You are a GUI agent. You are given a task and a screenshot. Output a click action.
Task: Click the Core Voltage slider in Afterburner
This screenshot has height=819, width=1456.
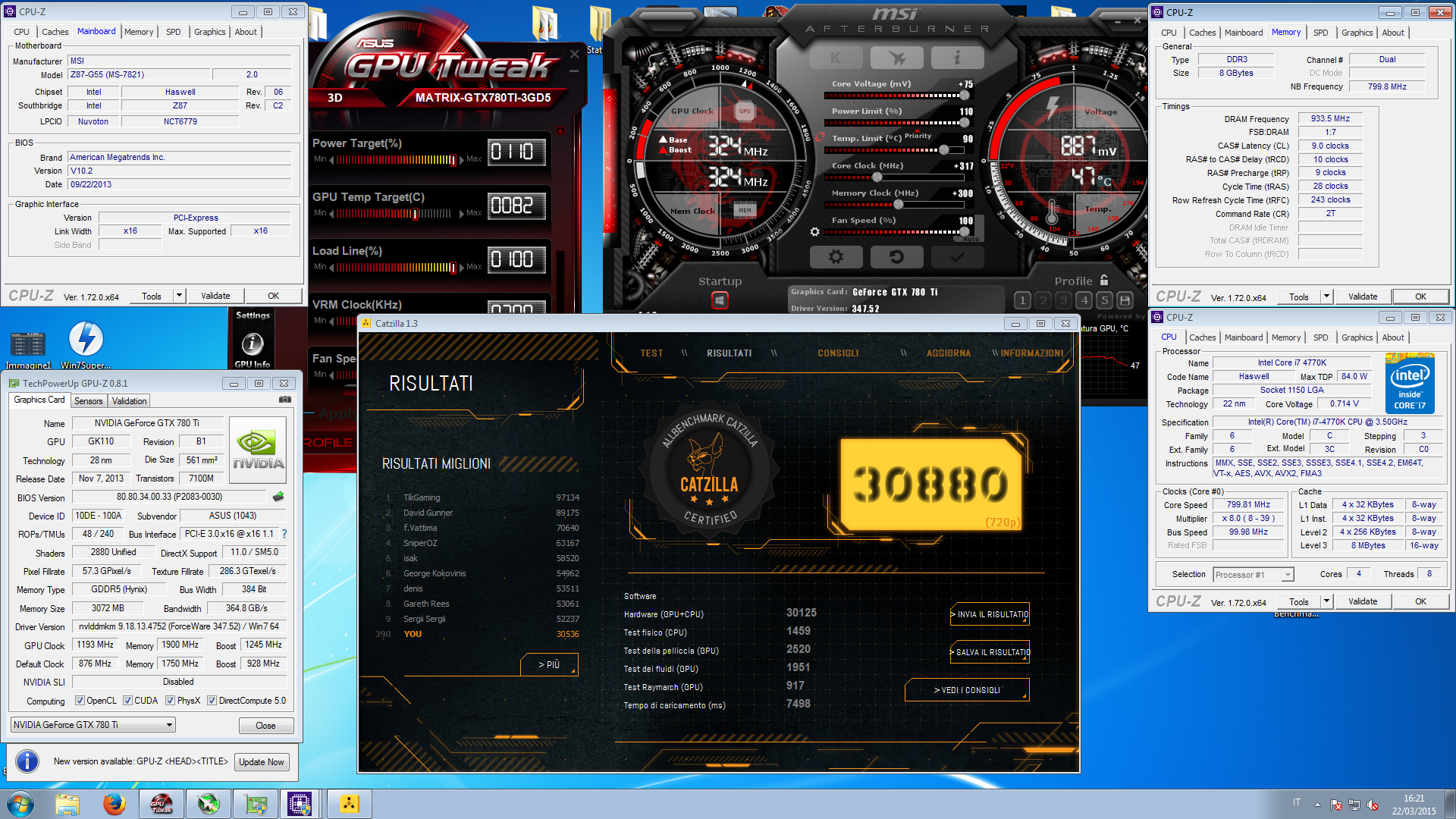[x=896, y=96]
